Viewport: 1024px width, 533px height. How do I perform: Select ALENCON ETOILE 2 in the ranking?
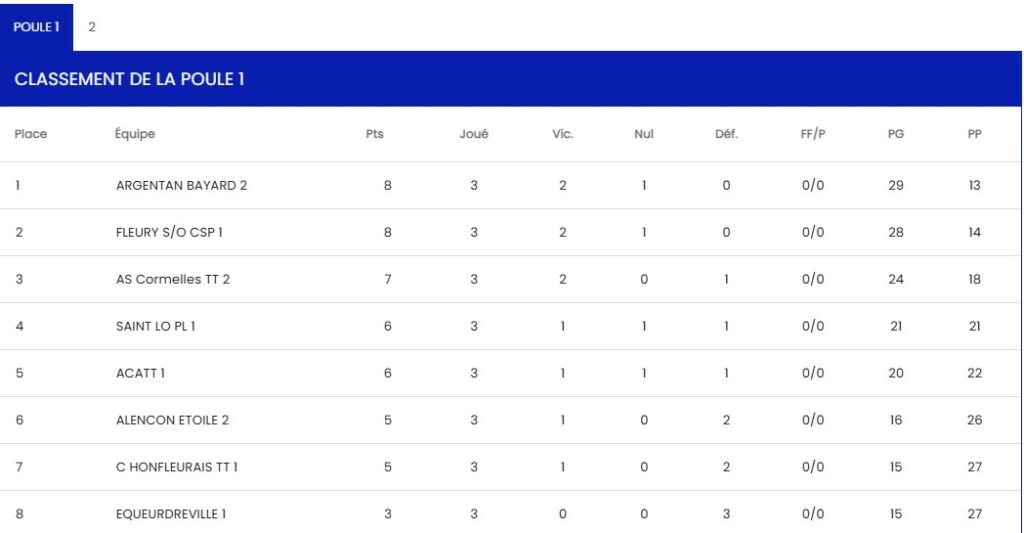point(172,420)
